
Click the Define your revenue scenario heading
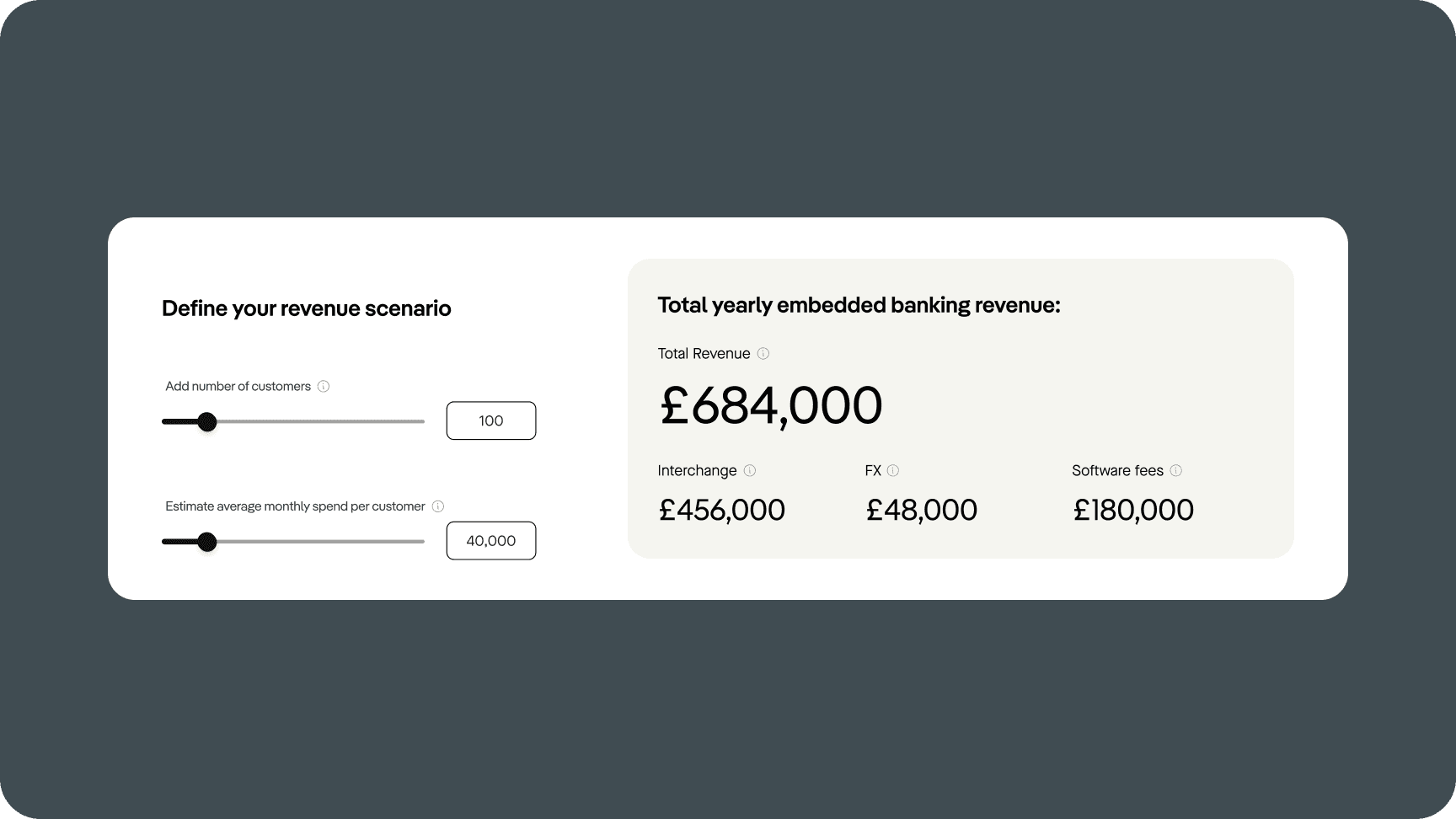308,308
